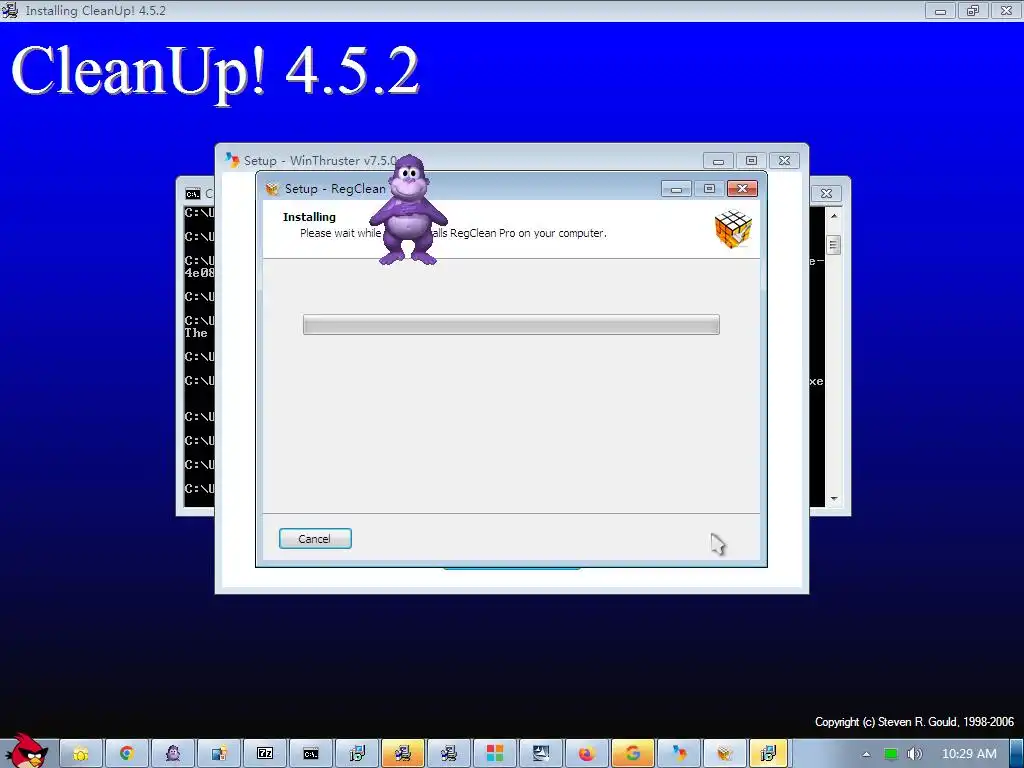The height and width of the screenshot is (768, 1024).
Task: Open the Bonzi gorilla taskbar icon
Action: point(173,754)
